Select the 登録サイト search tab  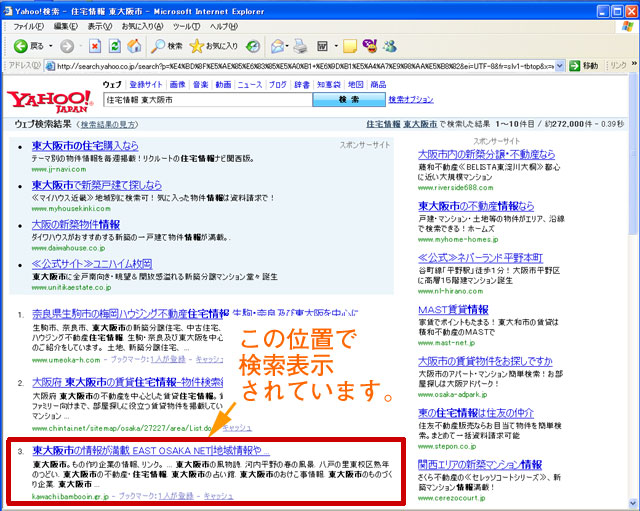point(146,85)
